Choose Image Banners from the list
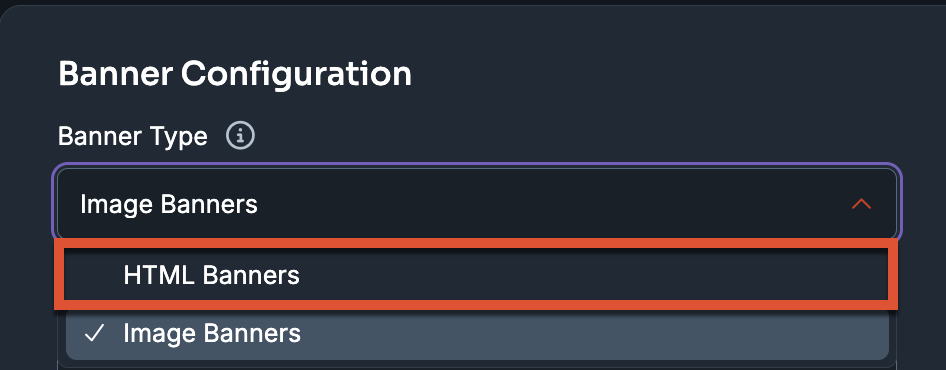 point(477,333)
